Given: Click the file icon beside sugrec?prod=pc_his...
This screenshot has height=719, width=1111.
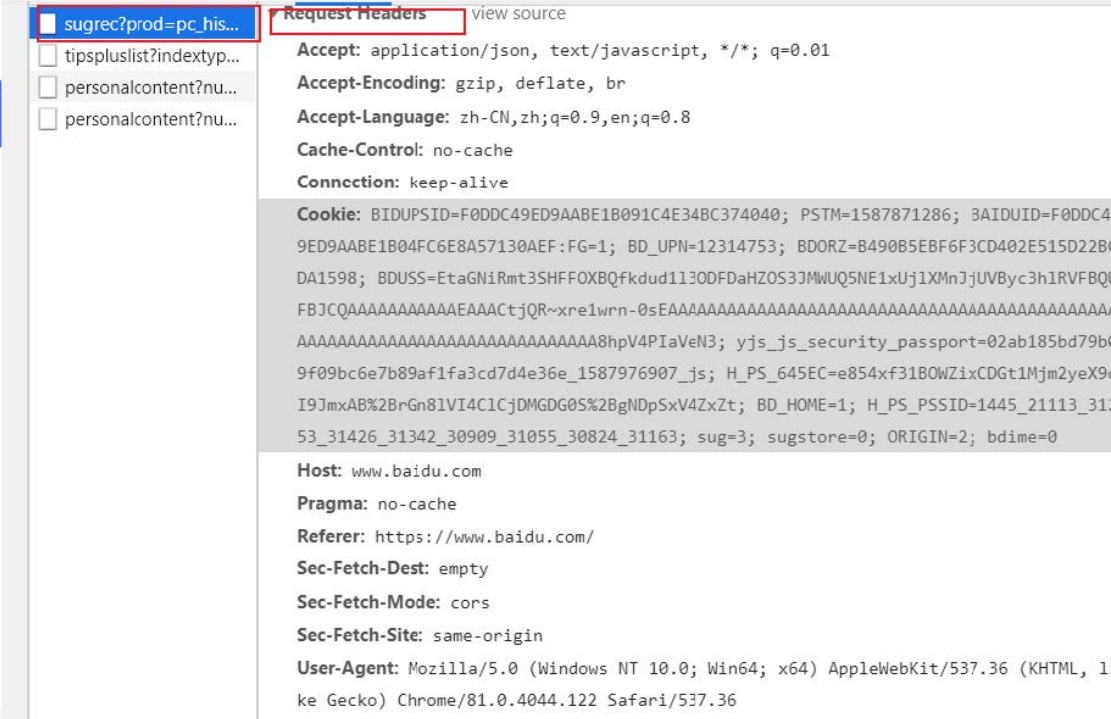Looking at the screenshot, I should [47, 24].
